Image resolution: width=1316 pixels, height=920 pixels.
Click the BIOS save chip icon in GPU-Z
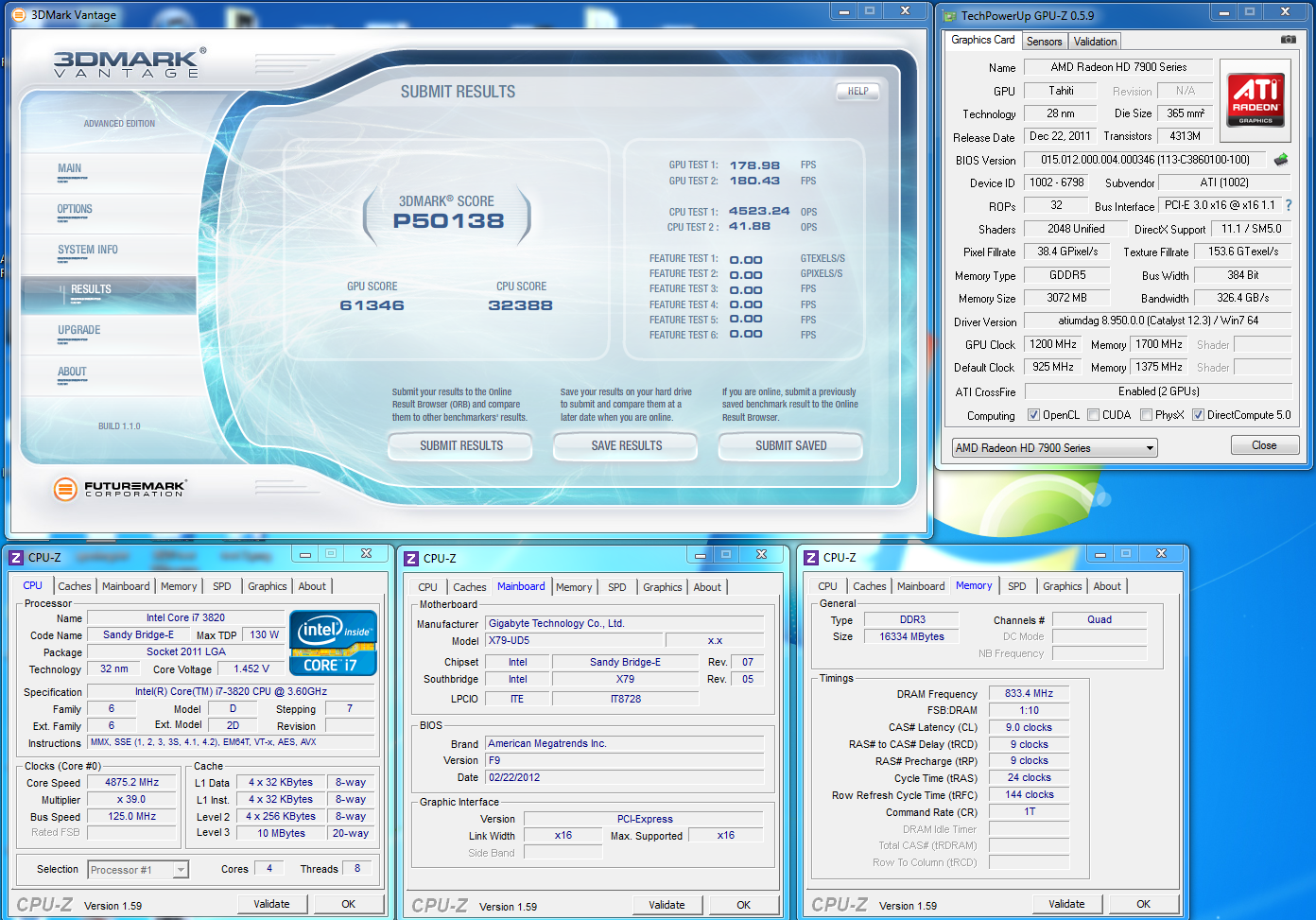pyautogui.click(x=1281, y=160)
